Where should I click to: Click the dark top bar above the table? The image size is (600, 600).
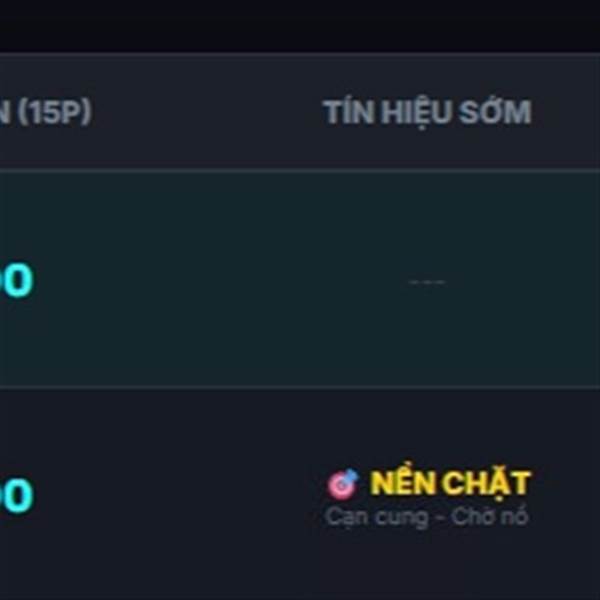[300, 25]
